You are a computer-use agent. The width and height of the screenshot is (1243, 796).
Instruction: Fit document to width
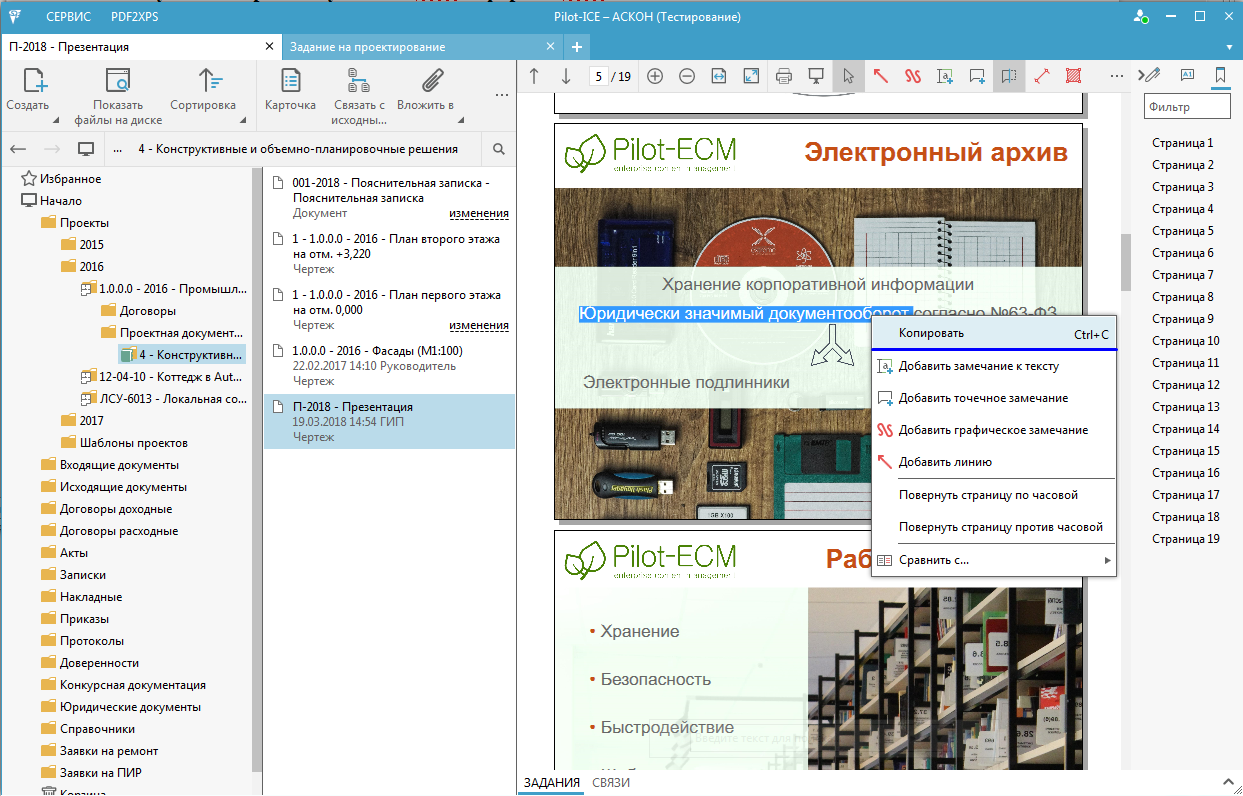[x=719, y=76]
